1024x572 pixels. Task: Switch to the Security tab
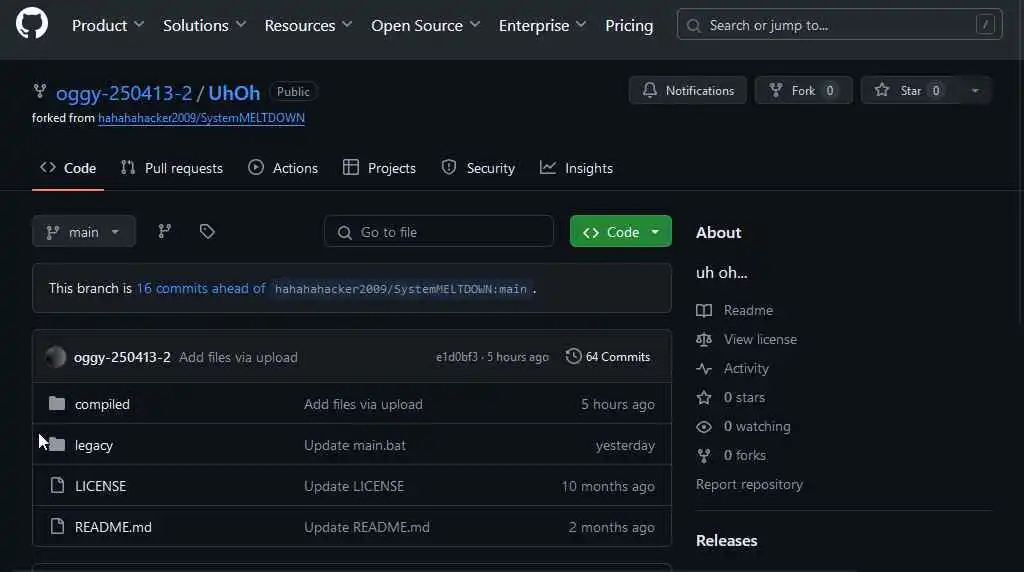(478, 168)
